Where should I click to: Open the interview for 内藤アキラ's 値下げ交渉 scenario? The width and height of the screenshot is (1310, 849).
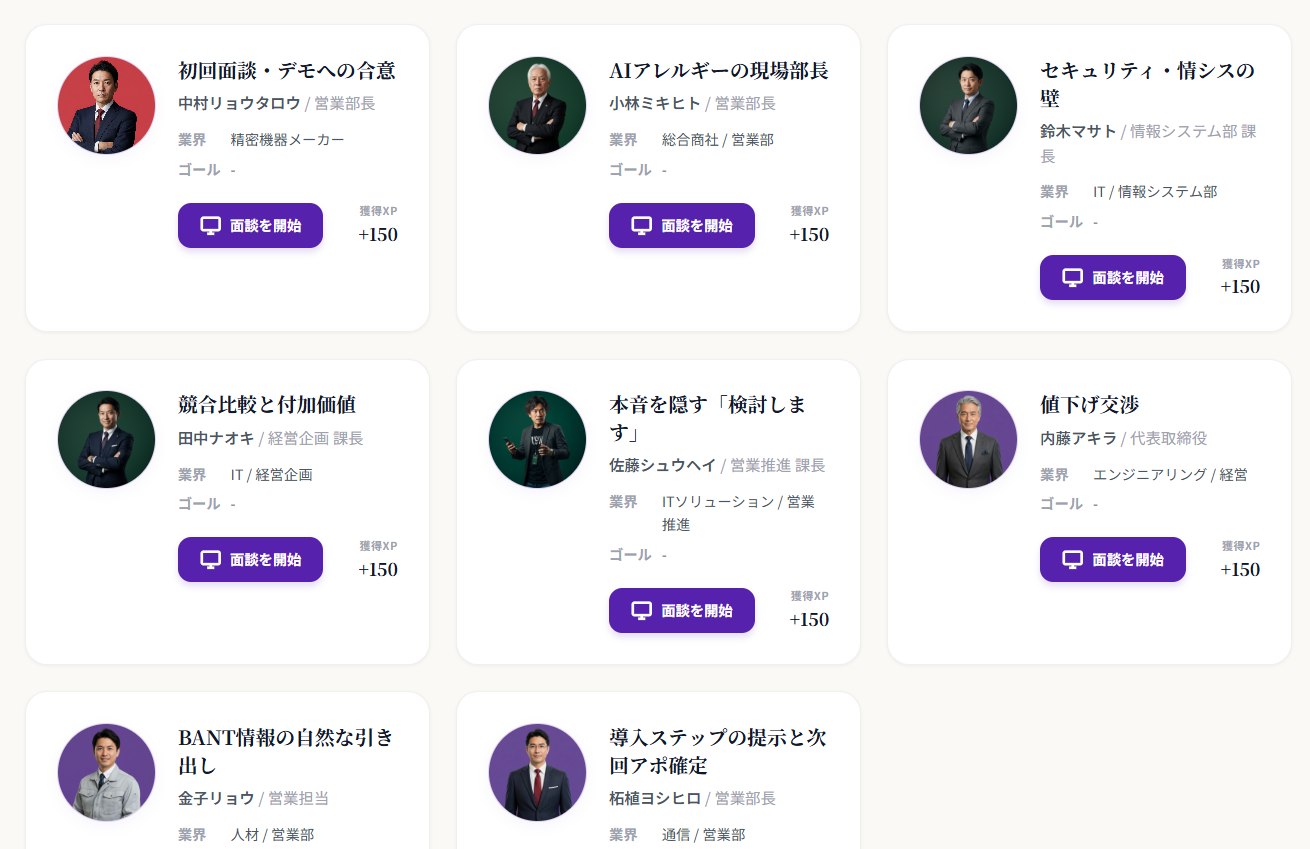click(1112, 559)
